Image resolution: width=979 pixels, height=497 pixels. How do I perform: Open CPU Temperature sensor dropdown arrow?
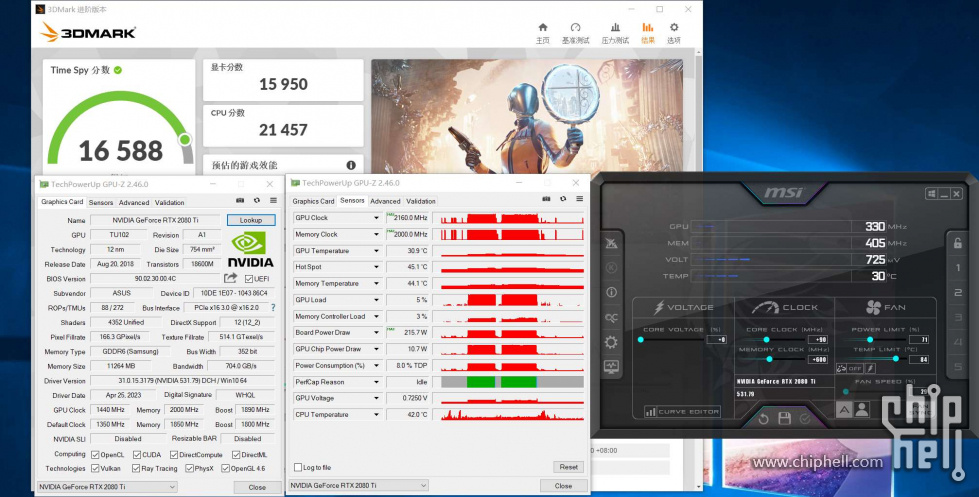tap(376, 415)
